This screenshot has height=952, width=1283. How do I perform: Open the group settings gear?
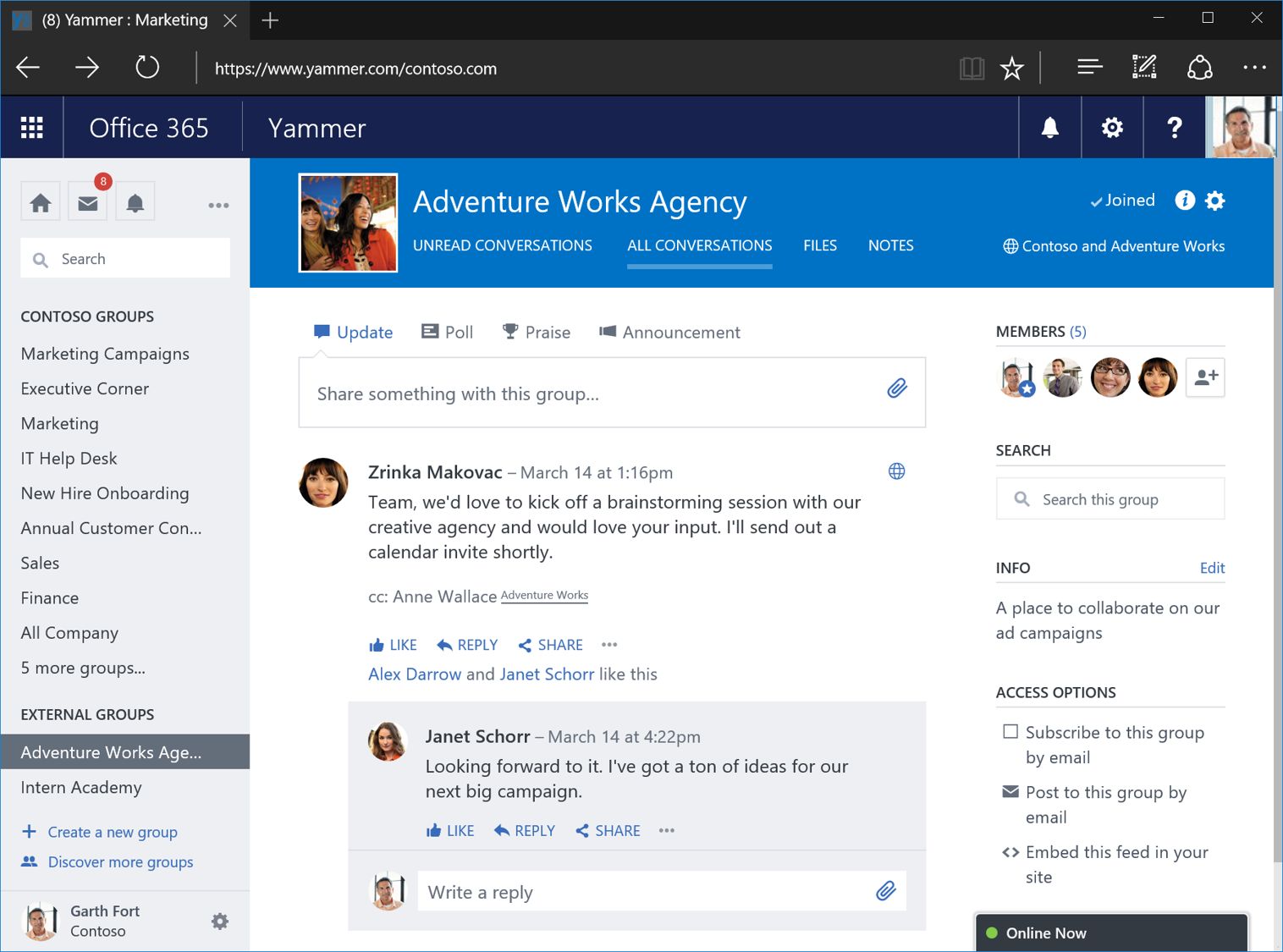[1214, 201]
